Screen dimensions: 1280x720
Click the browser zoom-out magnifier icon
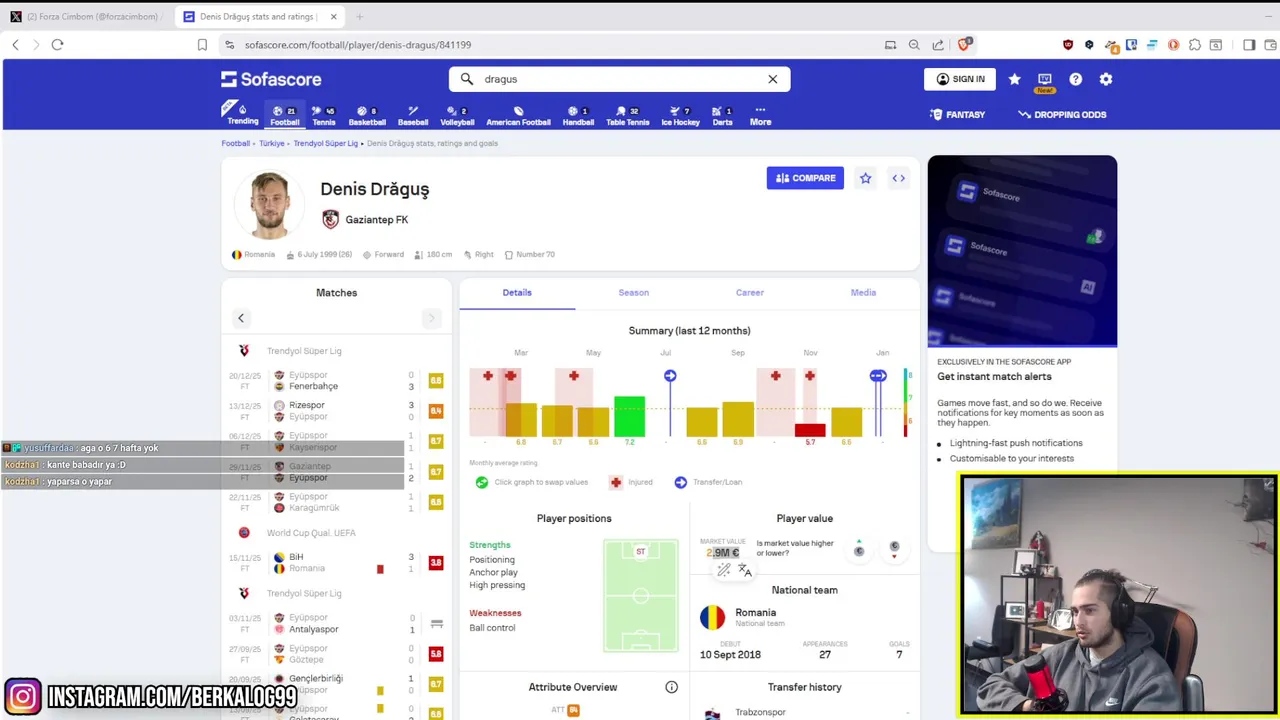click(x=914, y=45)
